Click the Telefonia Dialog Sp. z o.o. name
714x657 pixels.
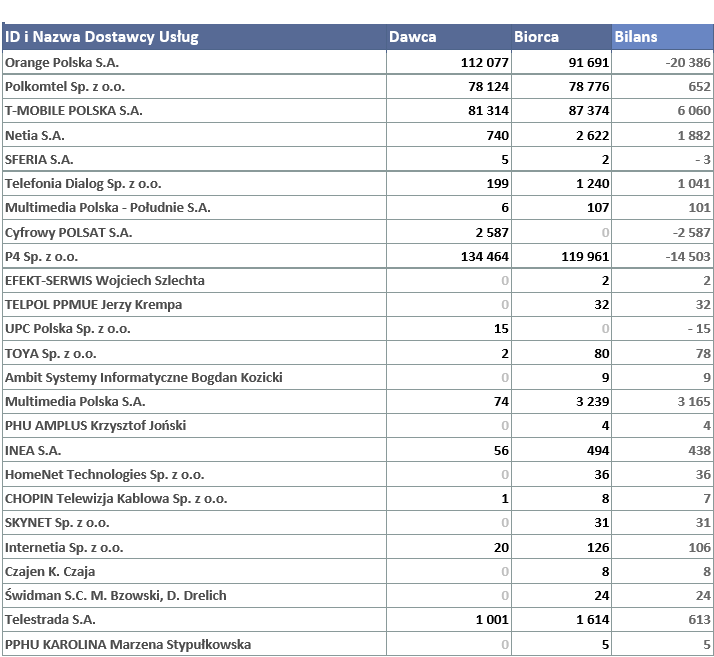tap(83, 184)
